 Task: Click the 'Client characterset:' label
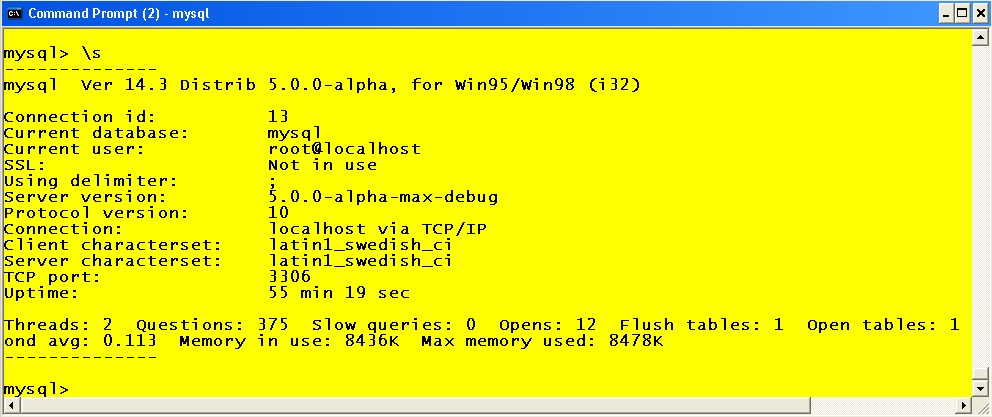click(113, 245)
